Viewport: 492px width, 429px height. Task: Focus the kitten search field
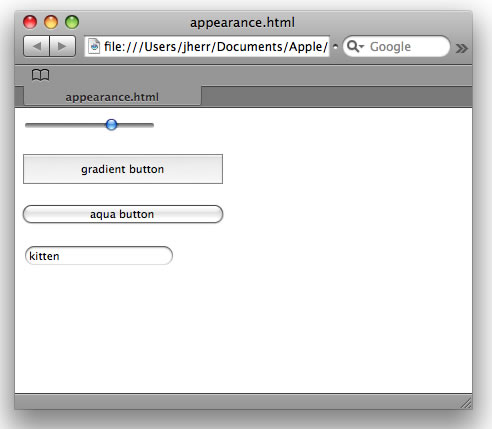point(99,256)
